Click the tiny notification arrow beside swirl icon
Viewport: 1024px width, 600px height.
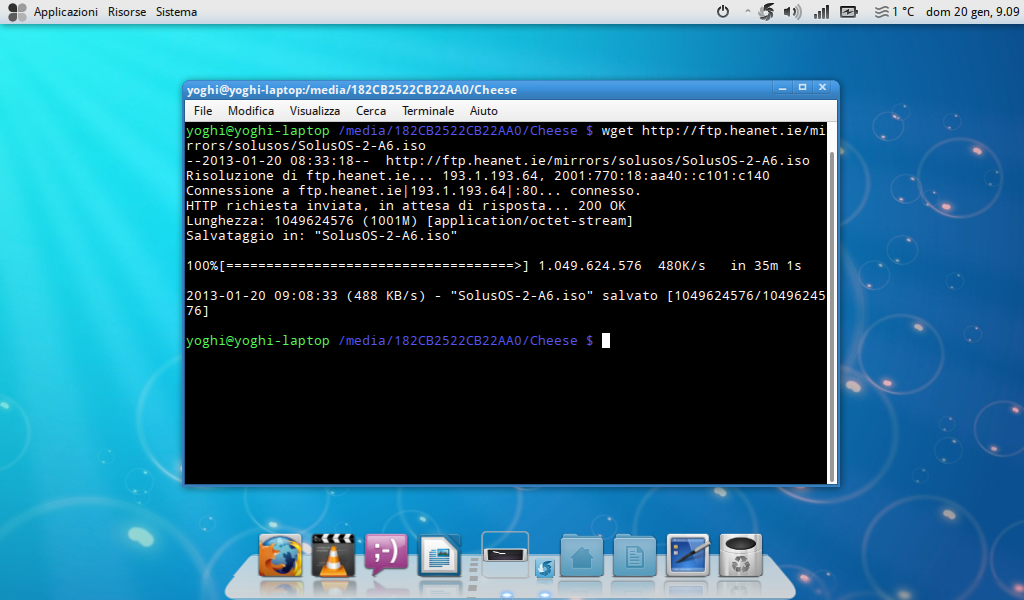click(747, 11)
